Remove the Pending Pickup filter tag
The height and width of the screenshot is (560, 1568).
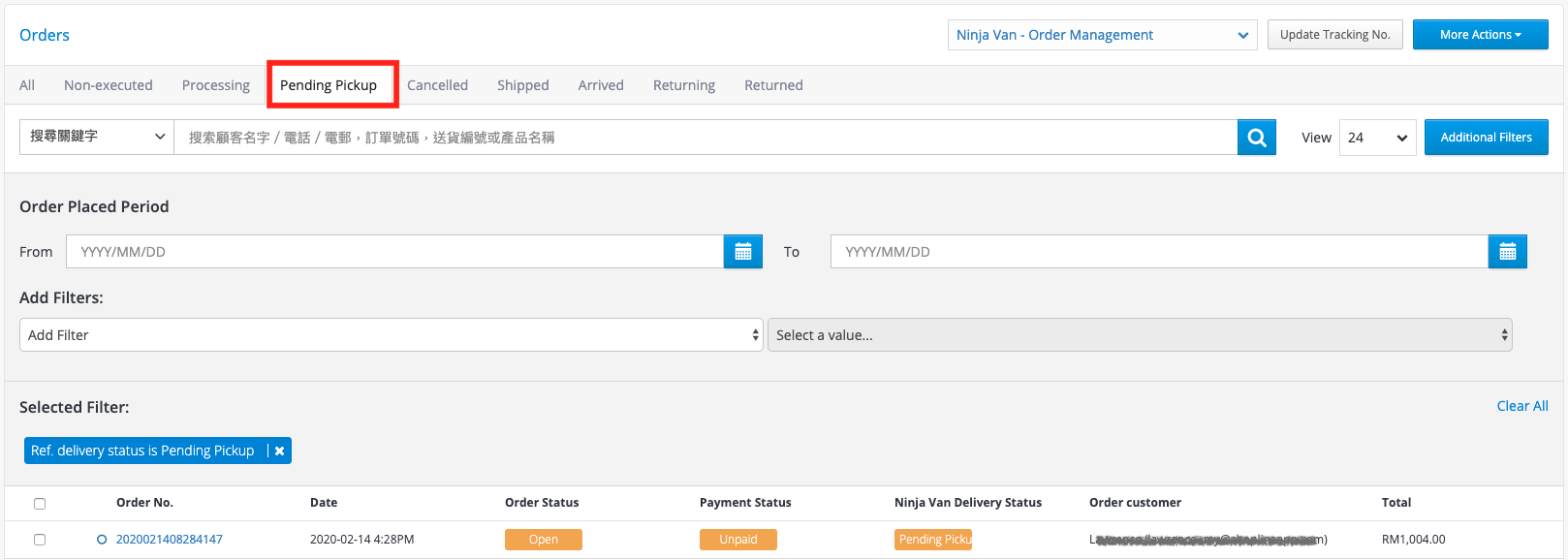[x=279, y=451]
